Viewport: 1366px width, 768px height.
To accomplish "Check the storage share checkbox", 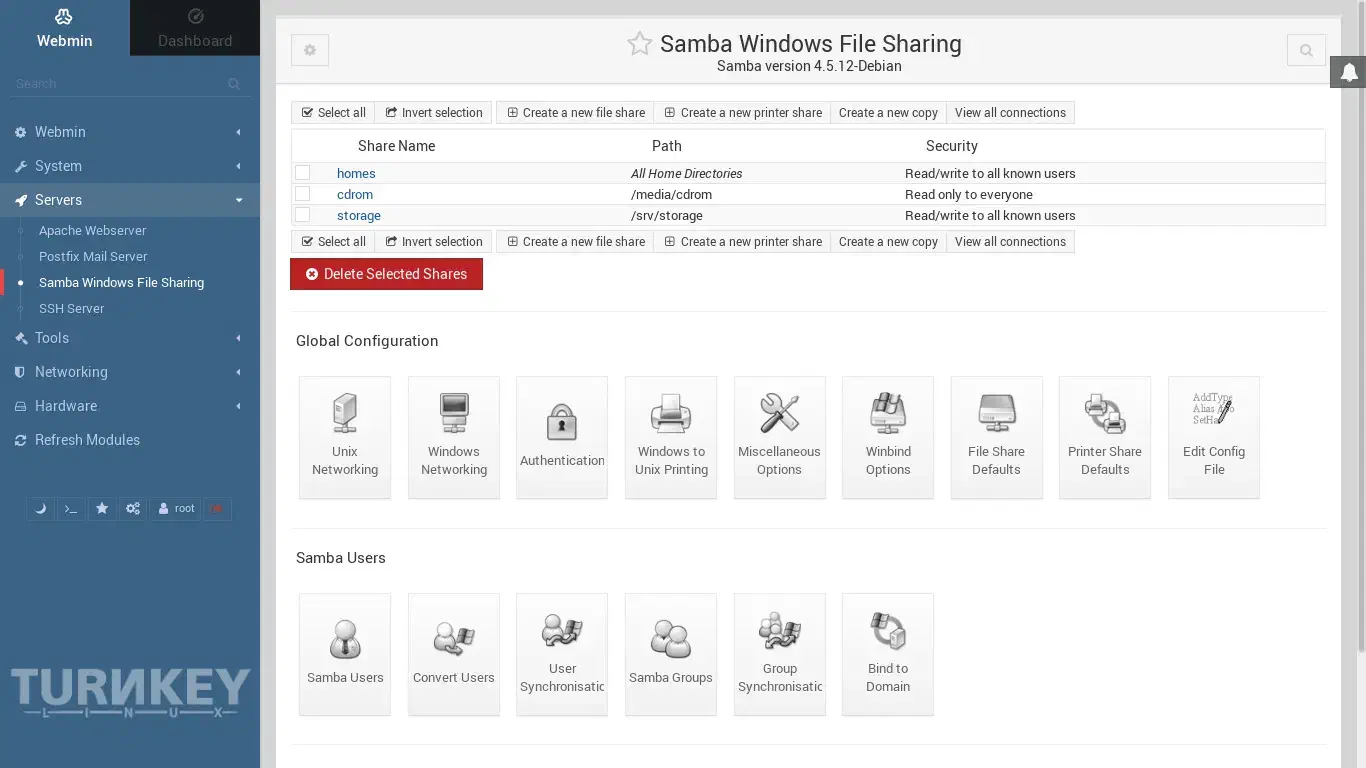I will coord(303,215).
